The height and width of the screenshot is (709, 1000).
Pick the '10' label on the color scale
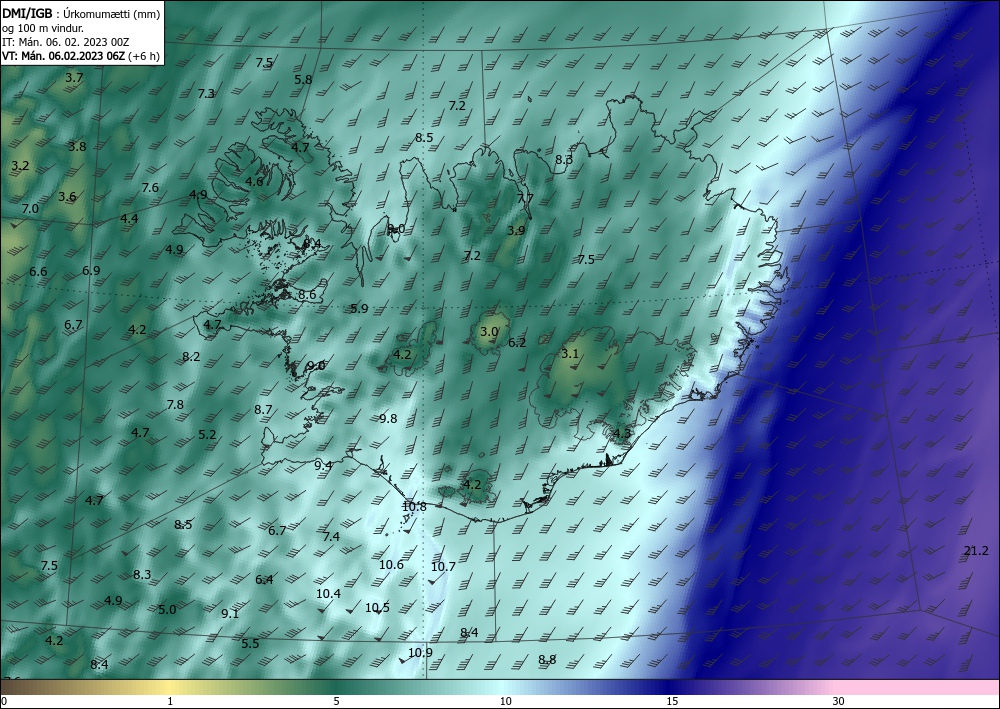[505, 702]
